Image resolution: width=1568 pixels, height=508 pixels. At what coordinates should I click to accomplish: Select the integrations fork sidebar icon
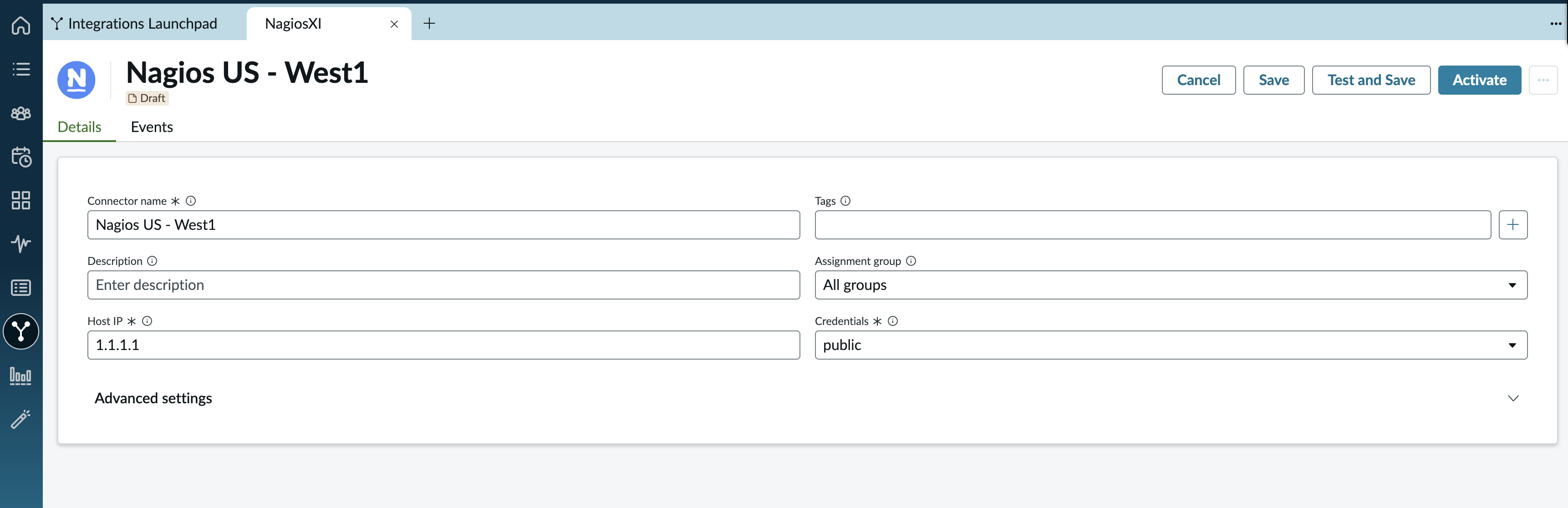pyautogui.click(x=20, y=331)
